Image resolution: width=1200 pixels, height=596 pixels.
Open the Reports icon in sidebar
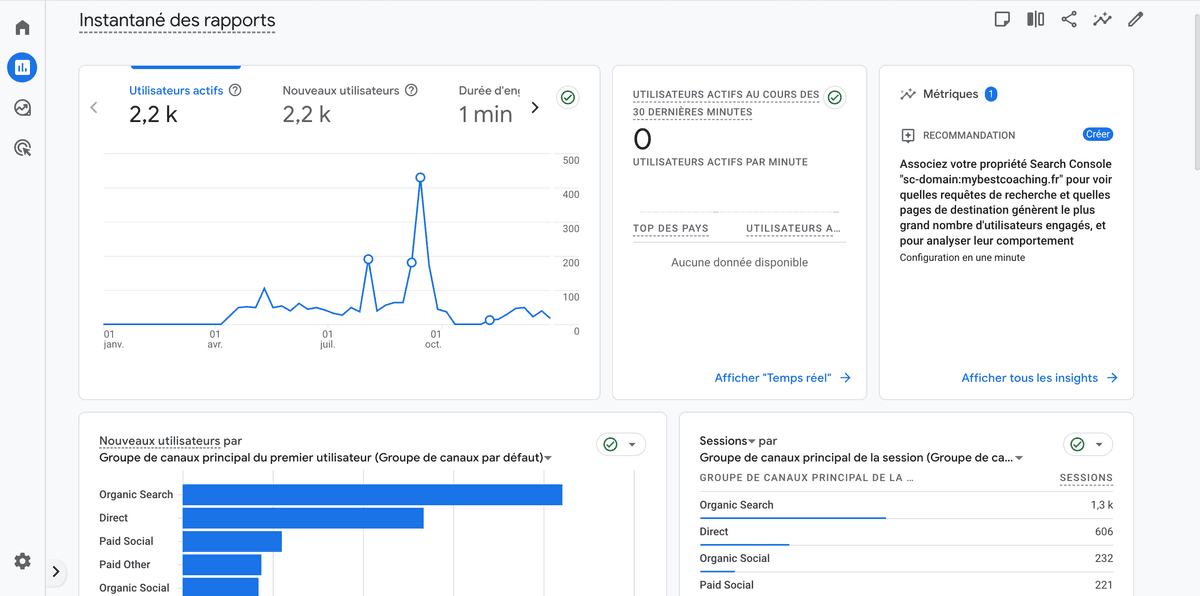pos(22,68)
